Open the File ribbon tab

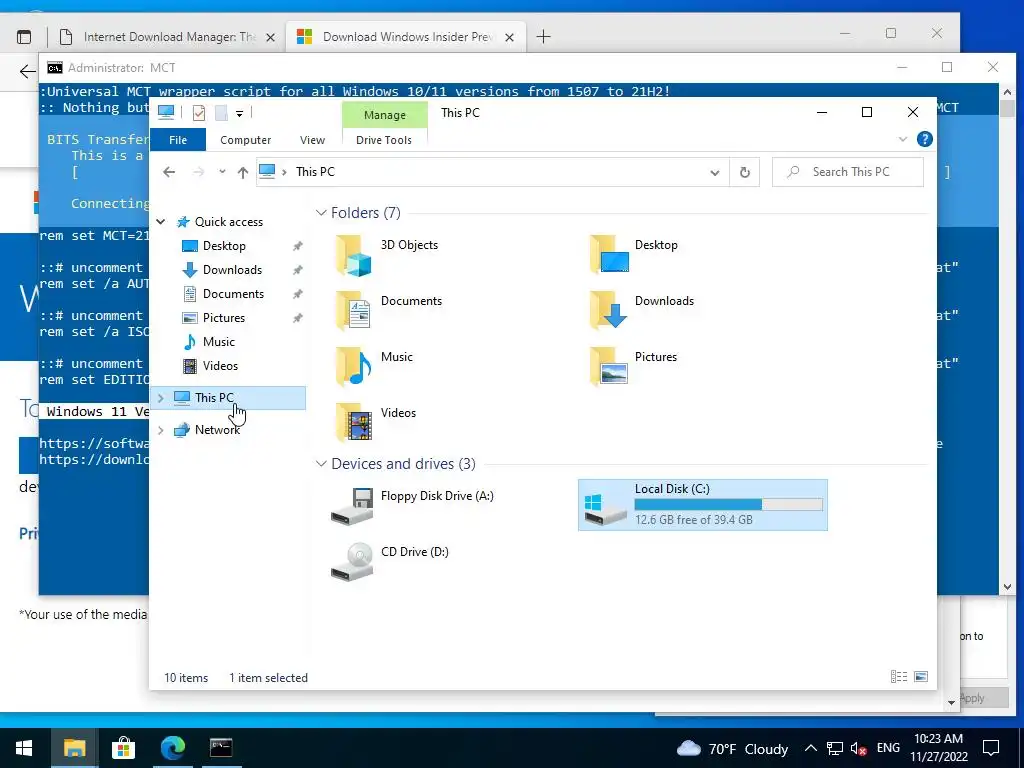178,140
